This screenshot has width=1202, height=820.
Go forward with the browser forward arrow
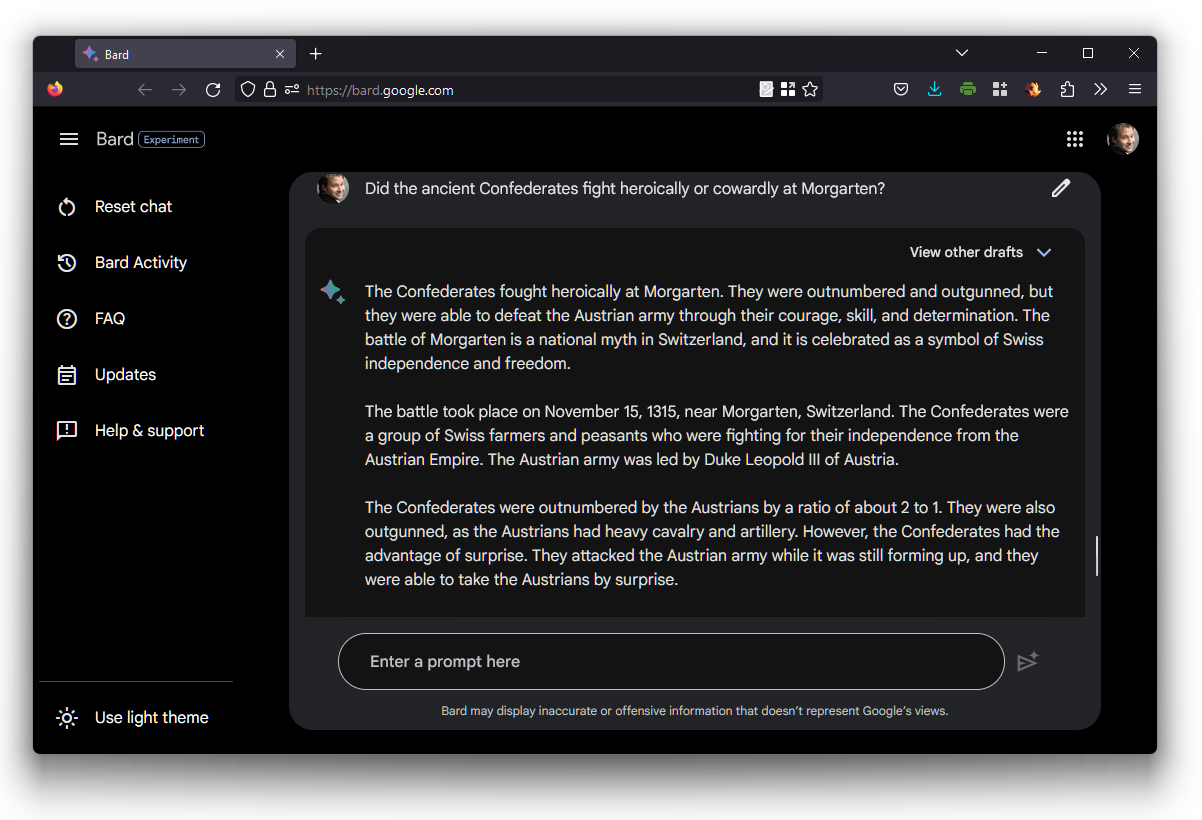(x=179, y=90)
